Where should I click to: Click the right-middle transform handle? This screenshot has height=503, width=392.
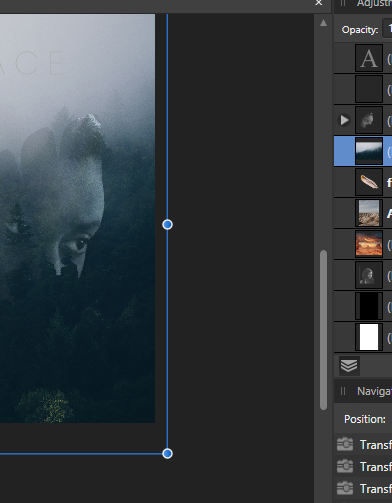coord(167,225)
